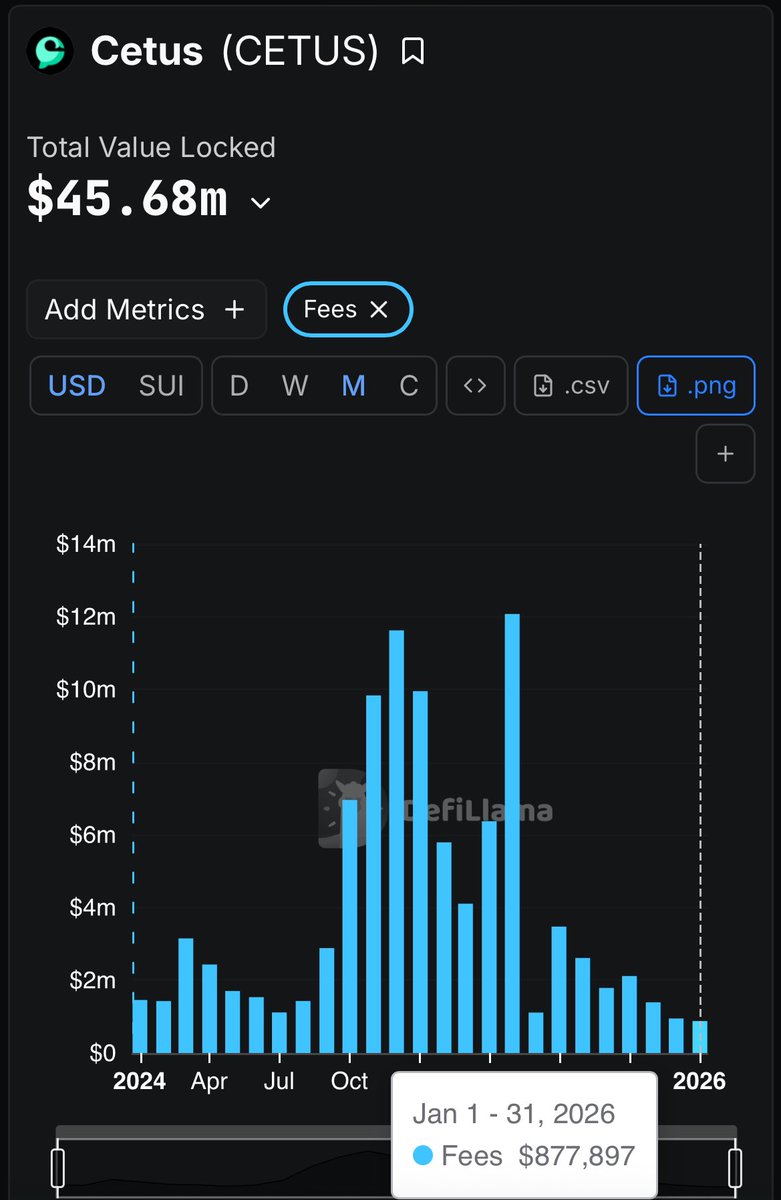Click the $2m axis label
The image size is (781, 1200).
(92, 980)
